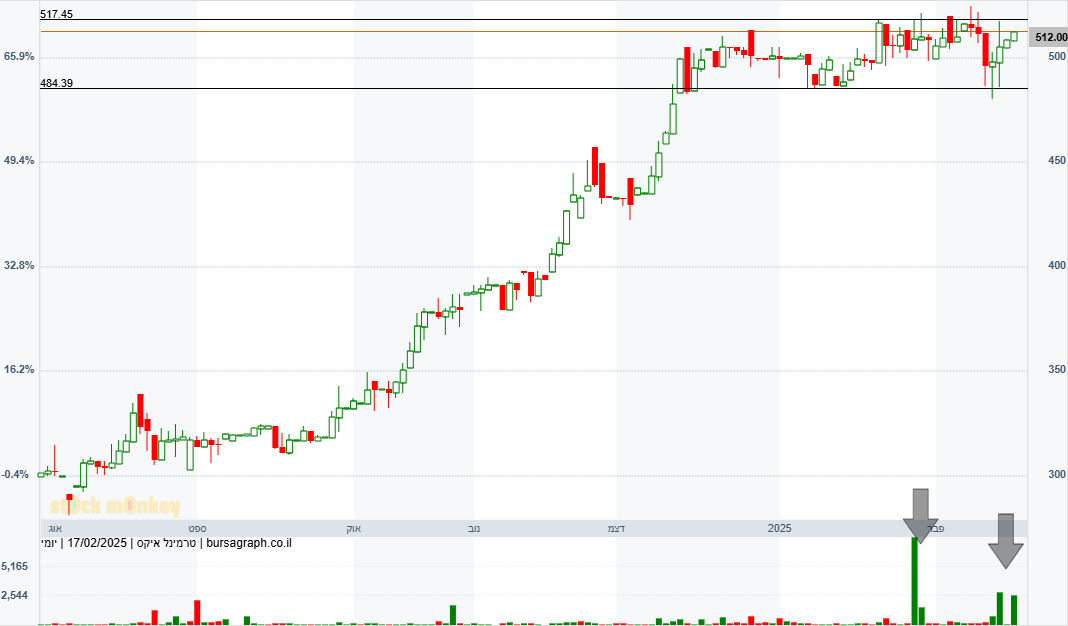
Task: Click the 2025 year label on time axis
Action: click(x=780, y=529)
